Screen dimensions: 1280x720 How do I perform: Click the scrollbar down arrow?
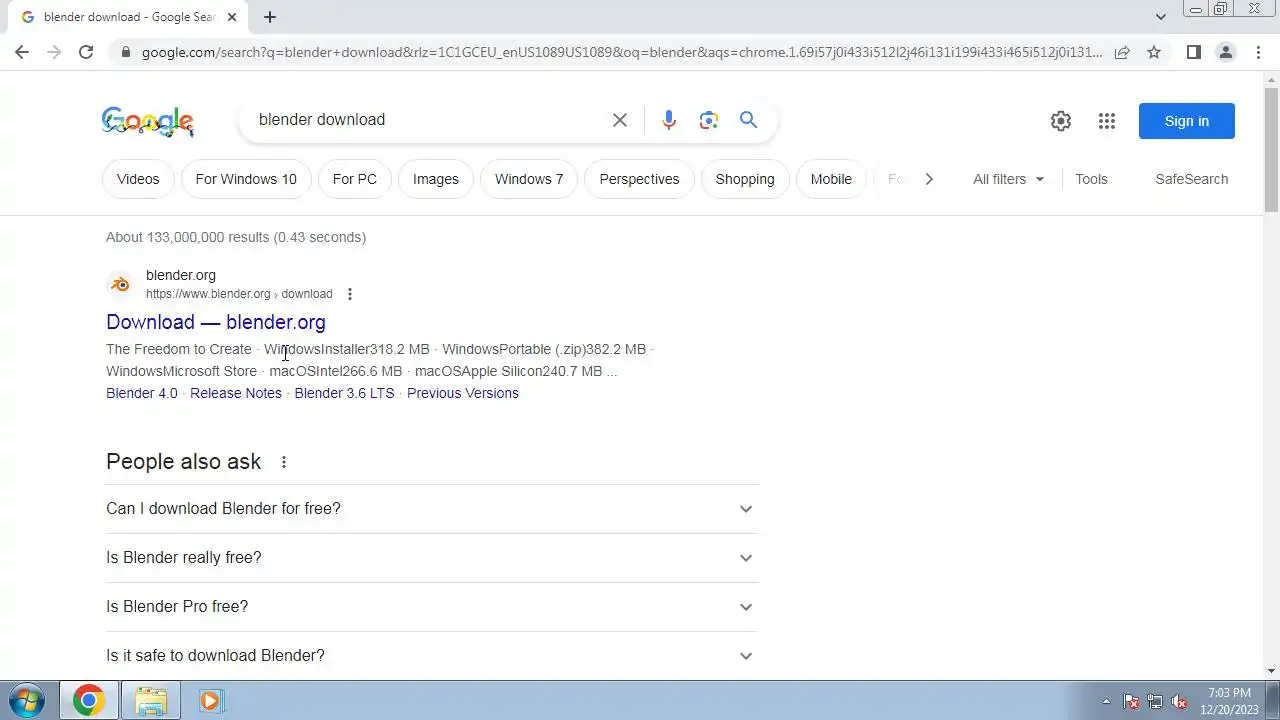tap(1271, 671)
